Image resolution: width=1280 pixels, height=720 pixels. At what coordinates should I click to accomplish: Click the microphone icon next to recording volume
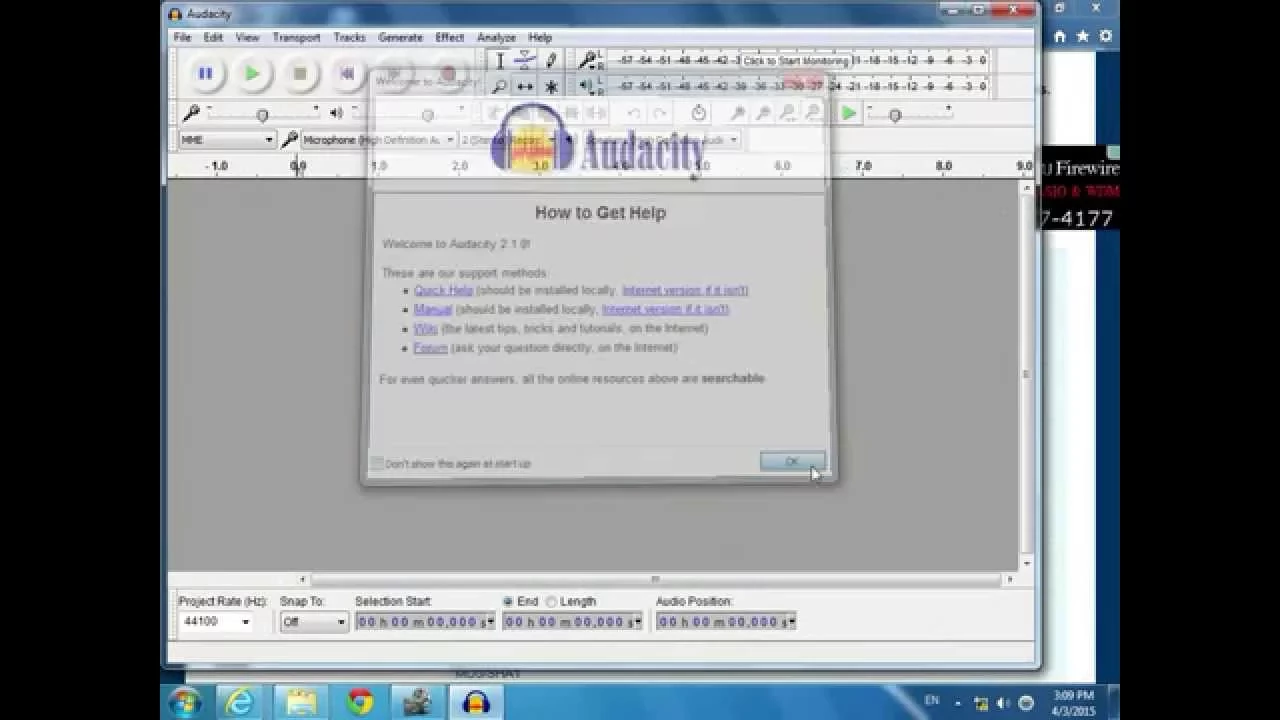pos(191,114)
